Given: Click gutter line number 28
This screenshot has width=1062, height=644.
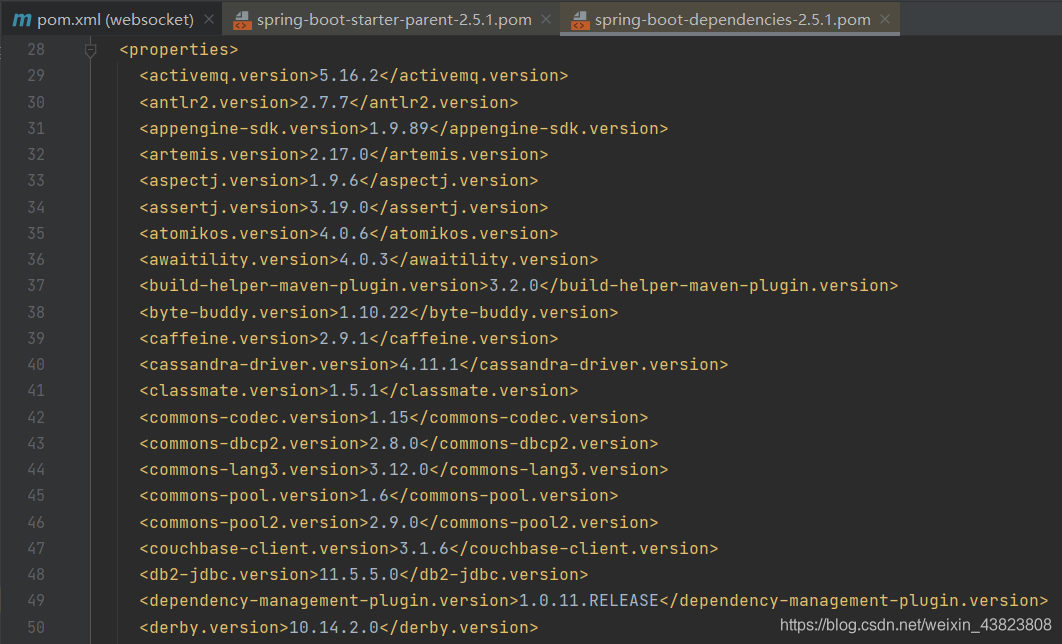Looking at the screenshot, I should 35,50.
